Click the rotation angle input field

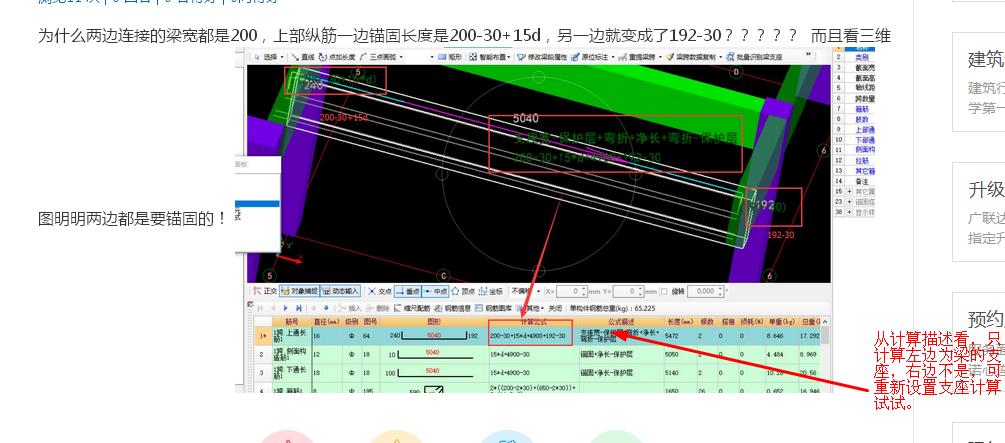point(707,291)
